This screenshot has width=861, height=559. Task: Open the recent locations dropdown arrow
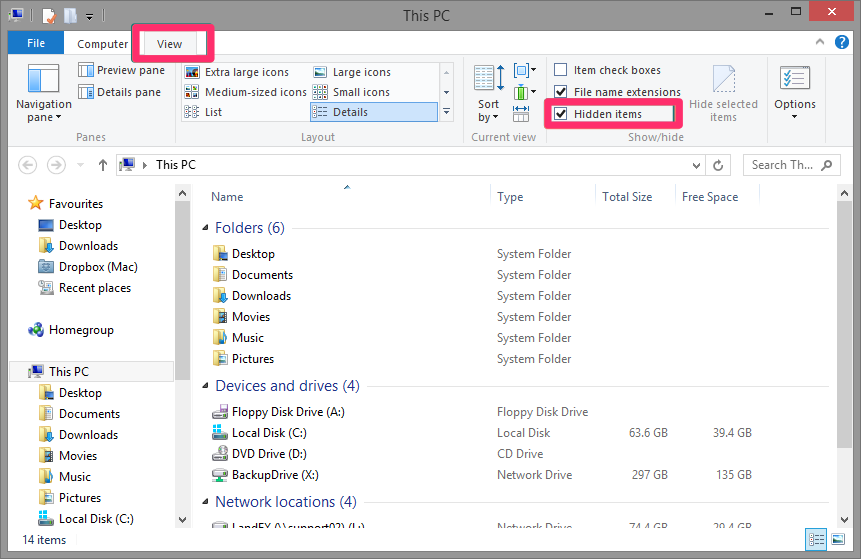click(80, 165)
